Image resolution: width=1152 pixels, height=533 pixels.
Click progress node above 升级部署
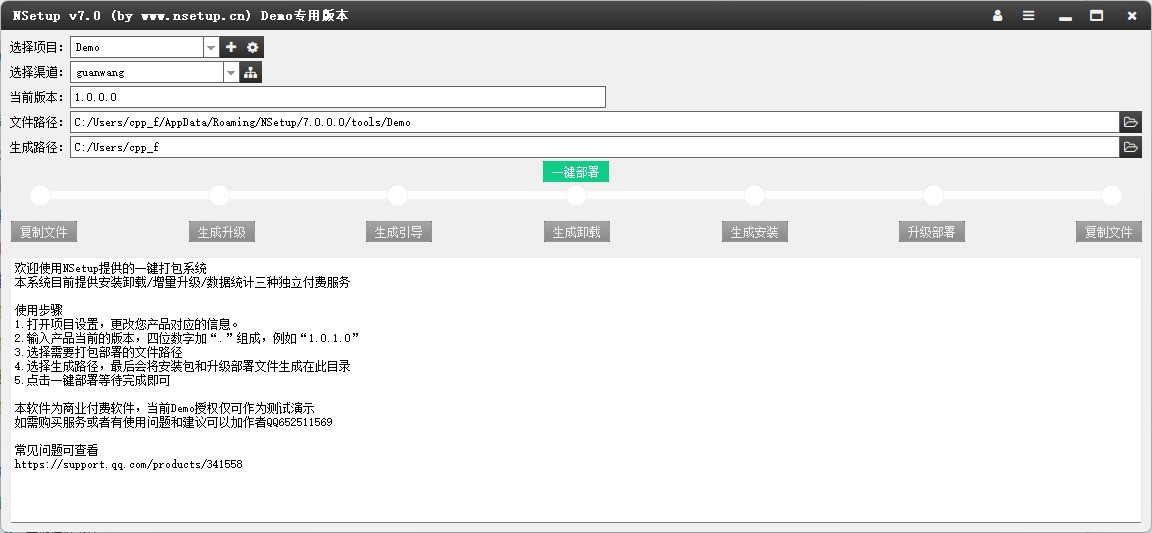pos(933,196)
